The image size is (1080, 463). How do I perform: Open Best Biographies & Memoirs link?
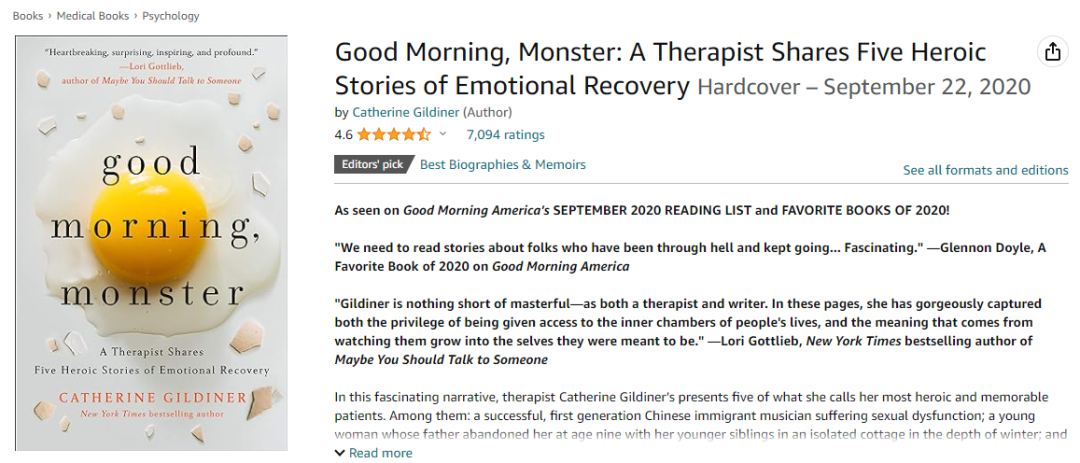point(503,165)
